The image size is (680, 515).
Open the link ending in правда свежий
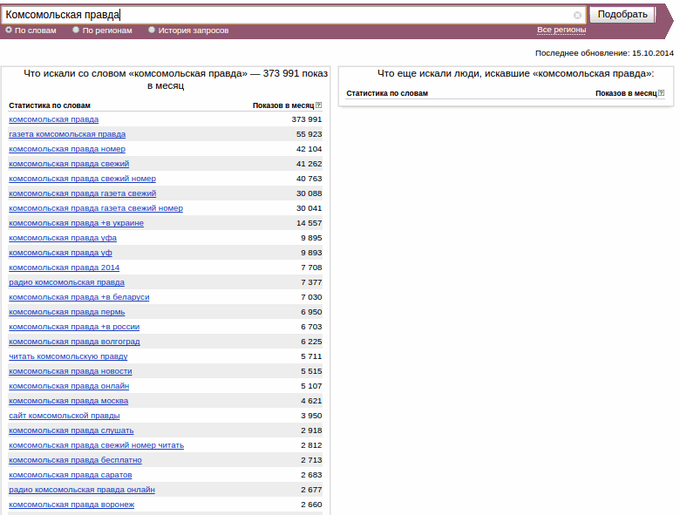point(69,163)
